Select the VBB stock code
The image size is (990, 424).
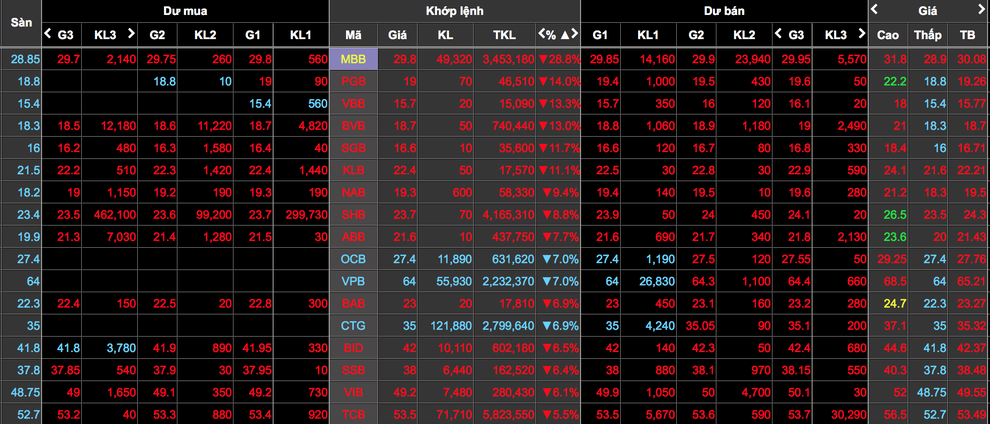click(354, 103)
